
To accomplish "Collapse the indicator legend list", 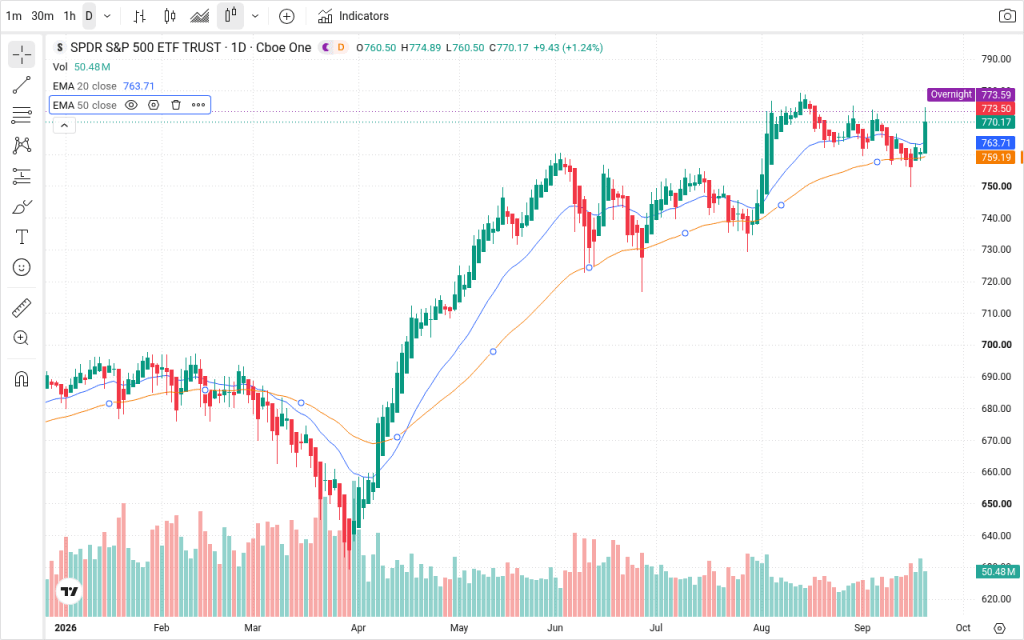I will coord(64,125).
